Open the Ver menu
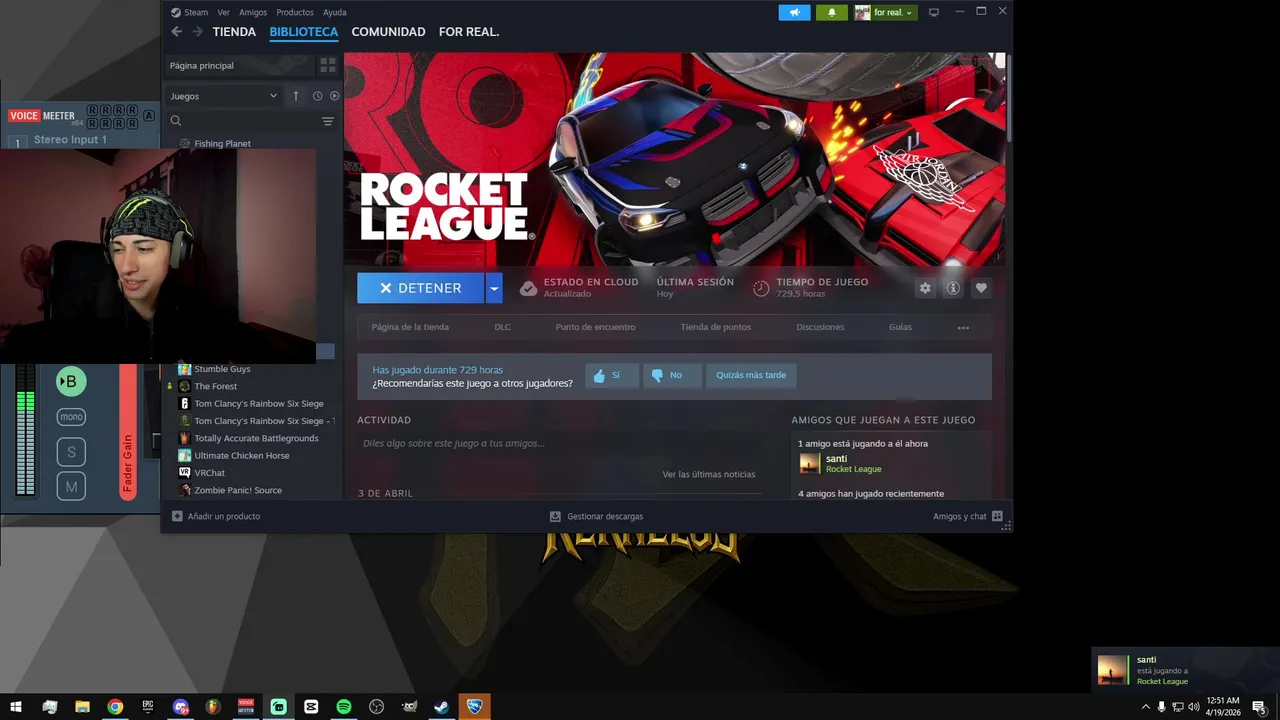 click(x=223, y=12)
